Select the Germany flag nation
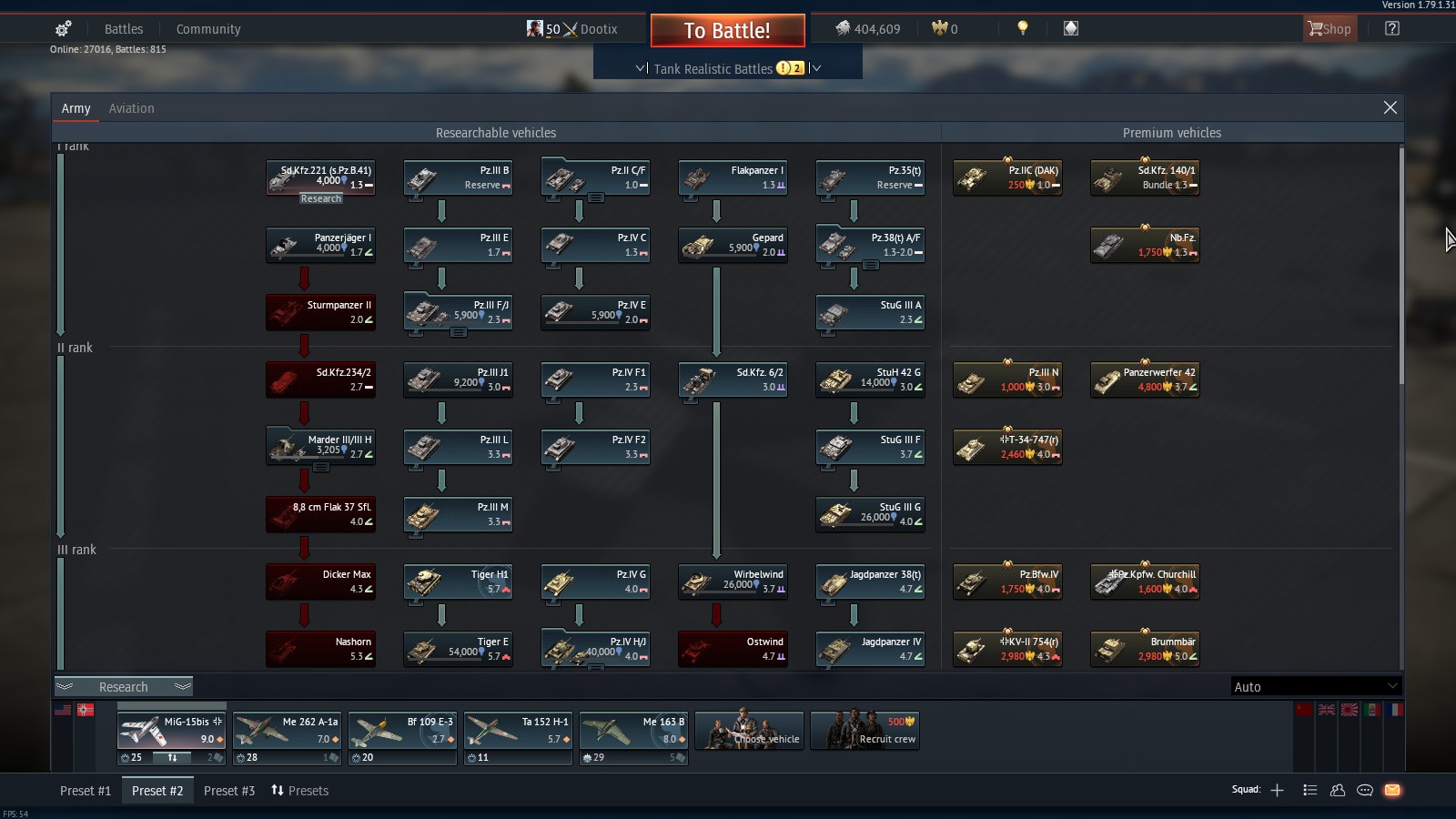This screenshot has width=1456, height=819. (x=86, y=710)
